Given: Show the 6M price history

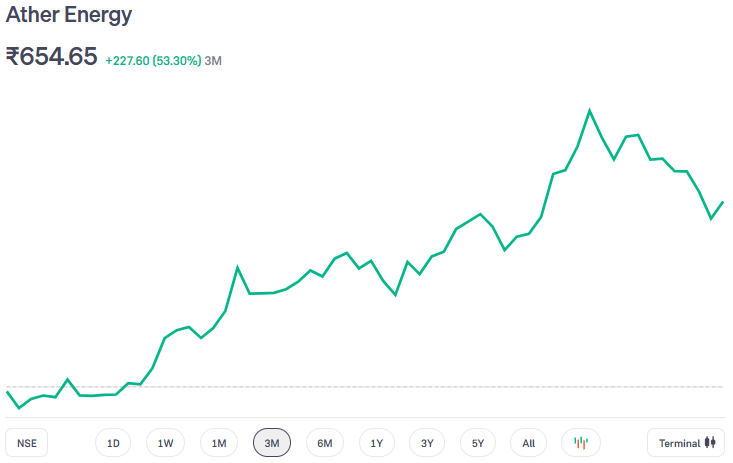Looking at the screenshot, I should [x=325, y=443].
